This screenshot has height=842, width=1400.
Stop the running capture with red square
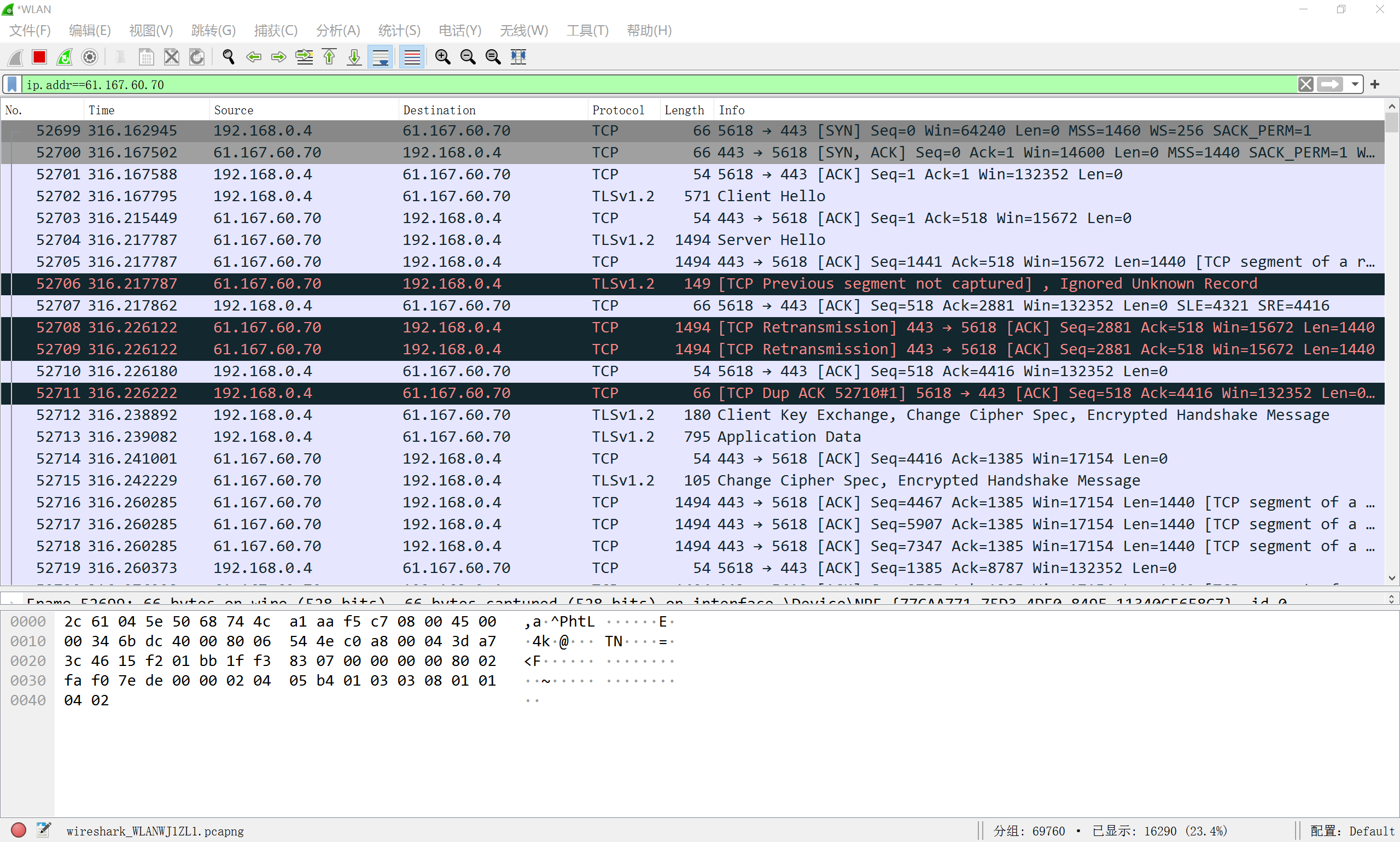[x=39, y=57]
